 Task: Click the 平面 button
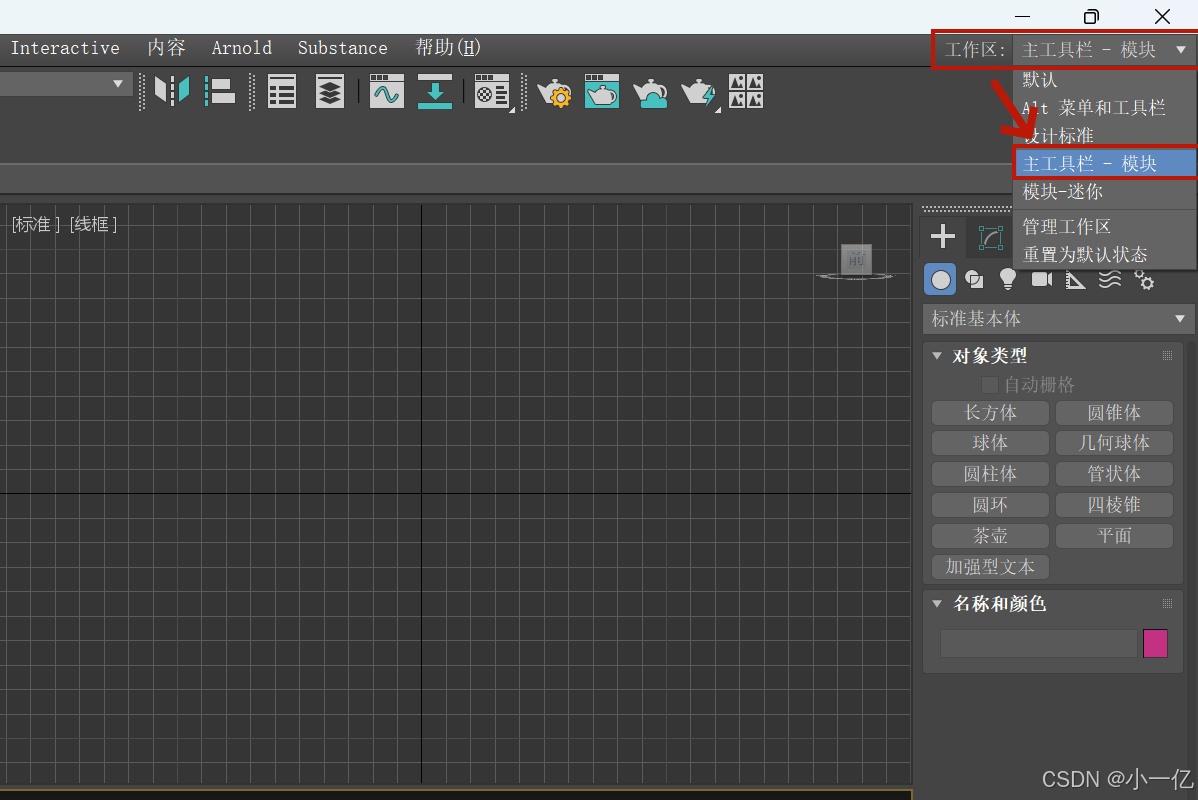tap(1114, 536)
